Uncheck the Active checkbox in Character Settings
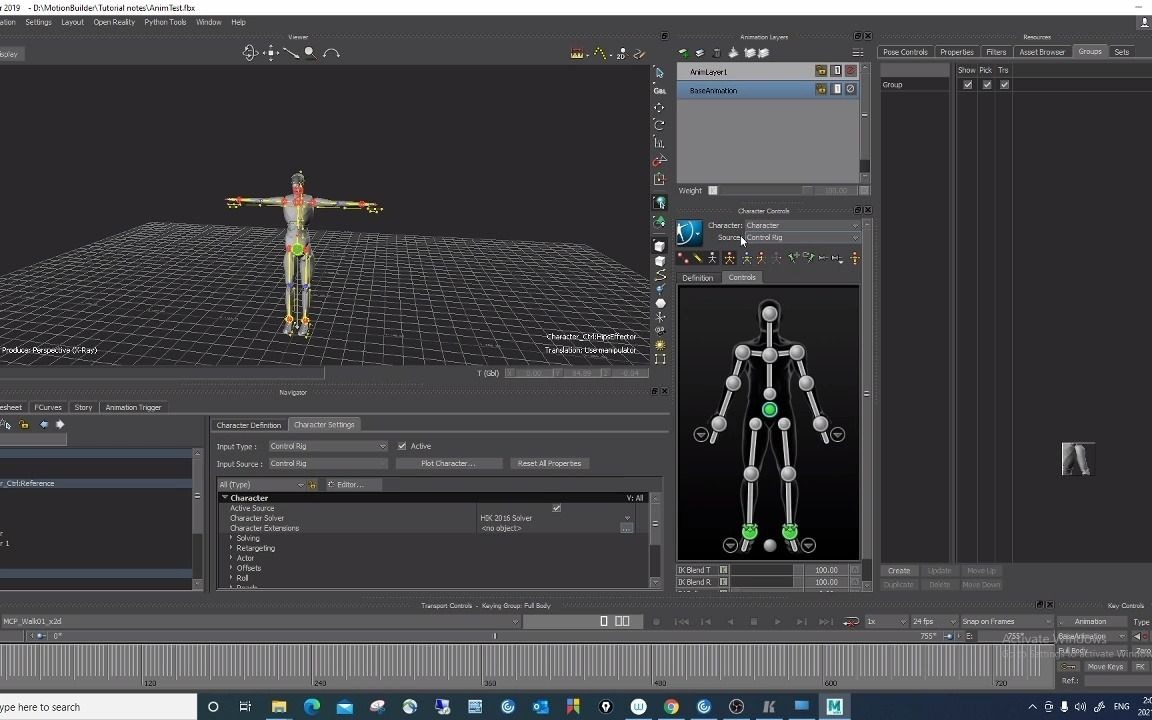 click(402, 446)
